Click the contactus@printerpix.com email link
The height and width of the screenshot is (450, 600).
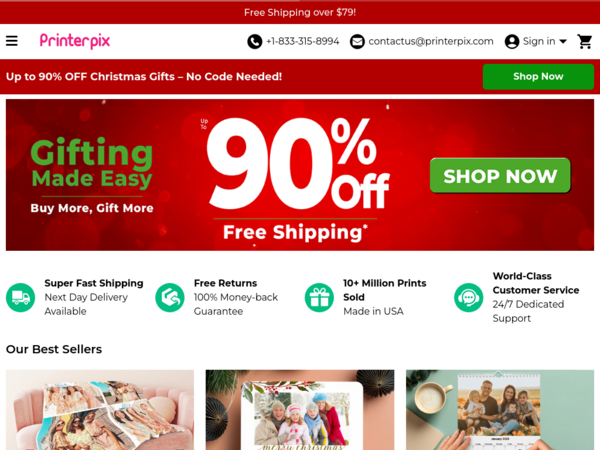click(431, 41)
